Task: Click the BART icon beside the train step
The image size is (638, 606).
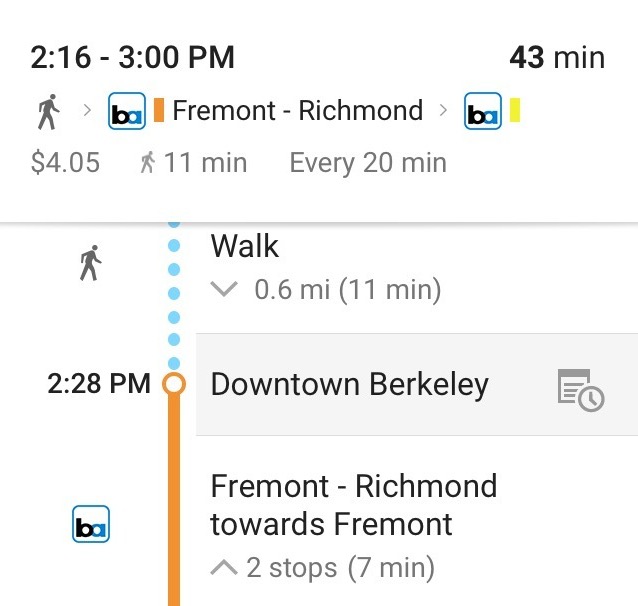Action: tap(91, 524)
